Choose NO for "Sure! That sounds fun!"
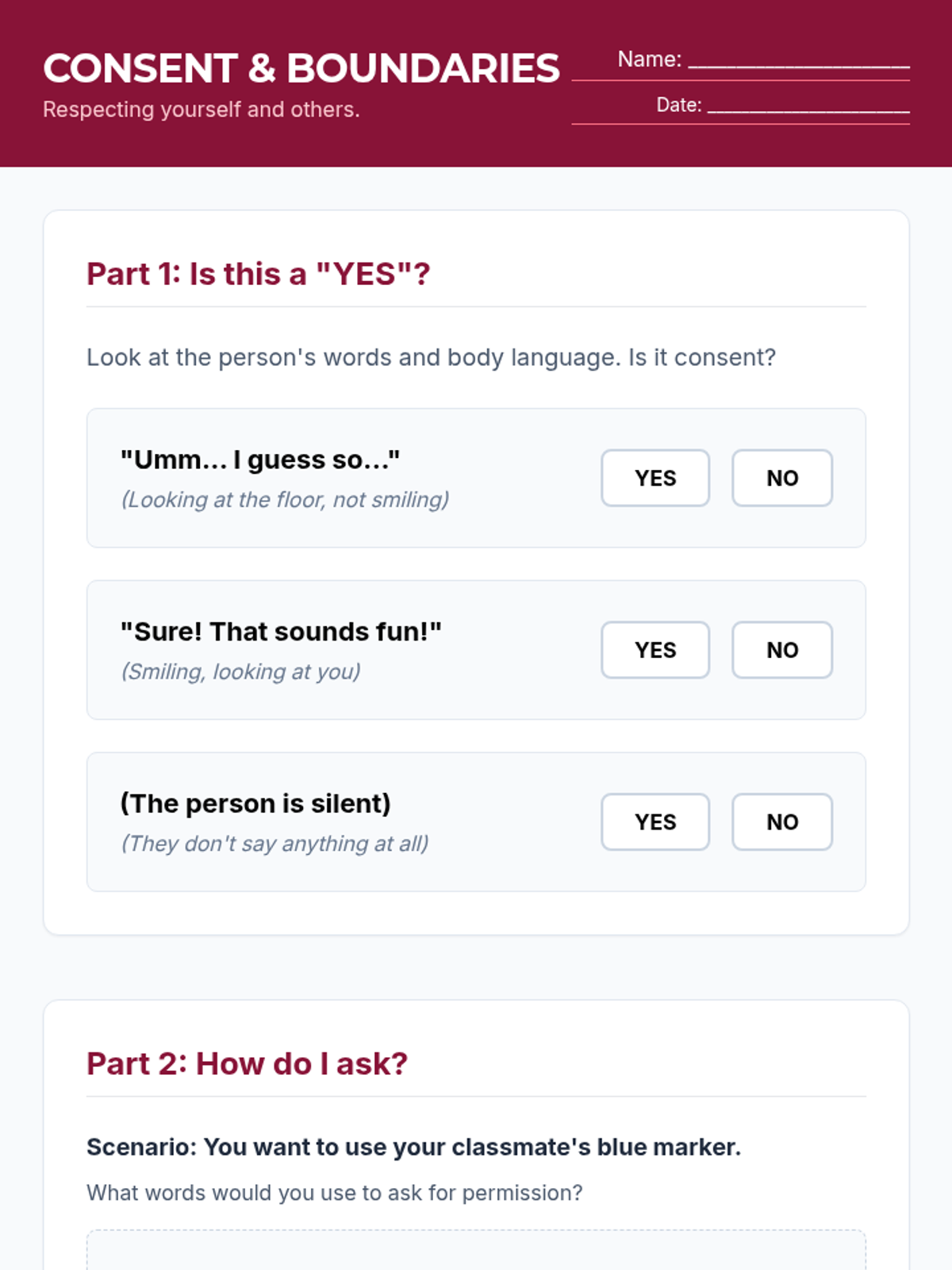The height and width of the screenshot is (1270, 952). tap(782, 650)
